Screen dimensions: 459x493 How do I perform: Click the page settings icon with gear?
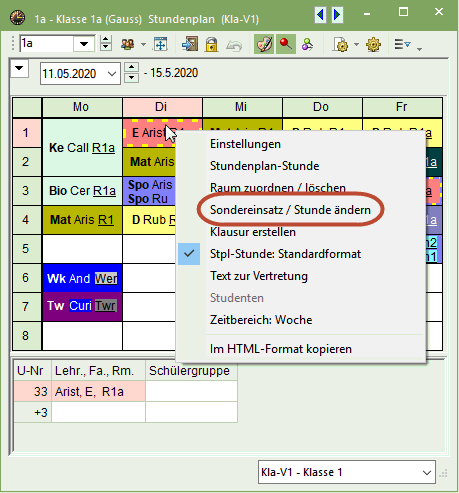340,44
